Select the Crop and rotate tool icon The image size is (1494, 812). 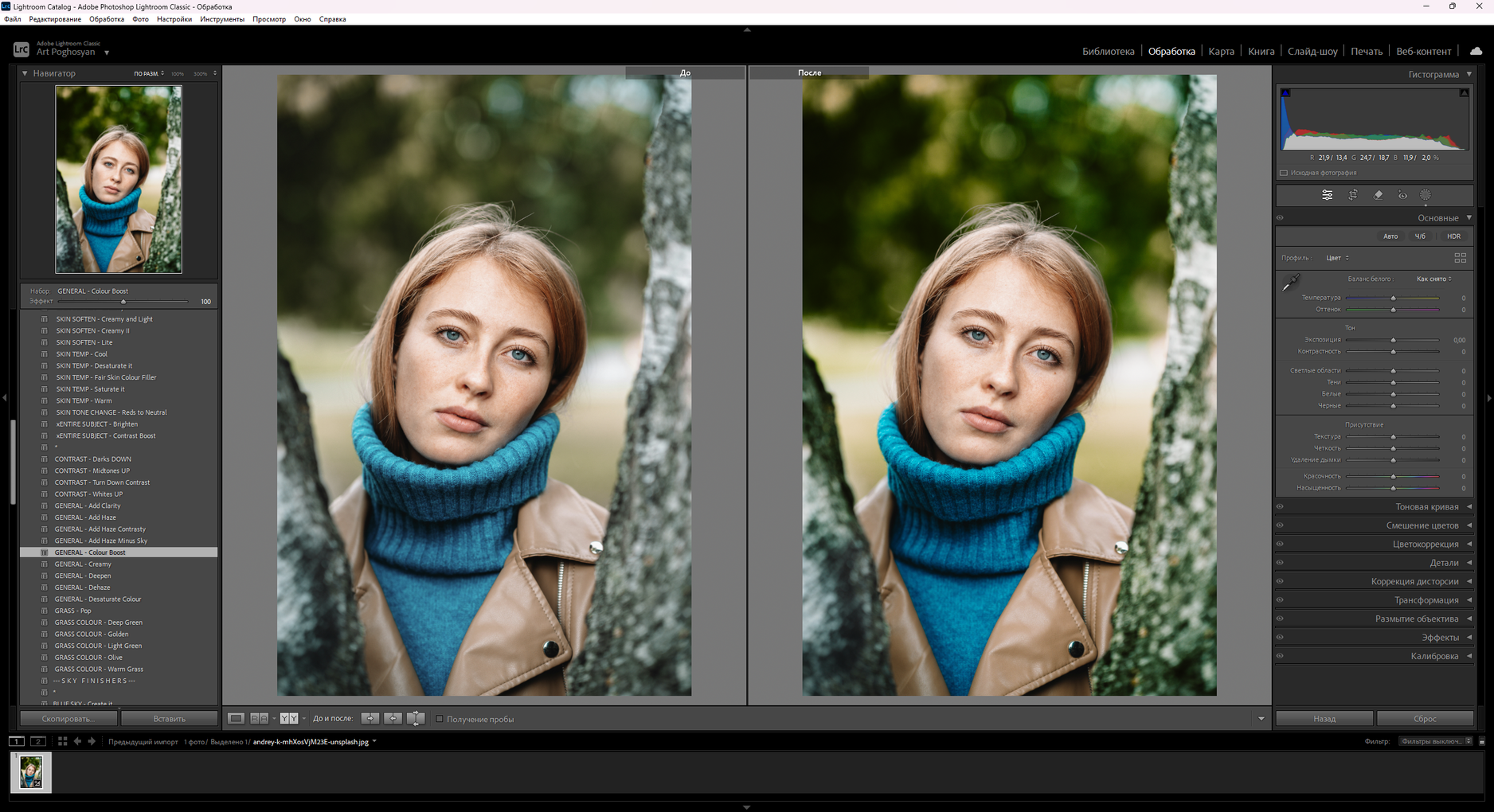click(1352, 195)
